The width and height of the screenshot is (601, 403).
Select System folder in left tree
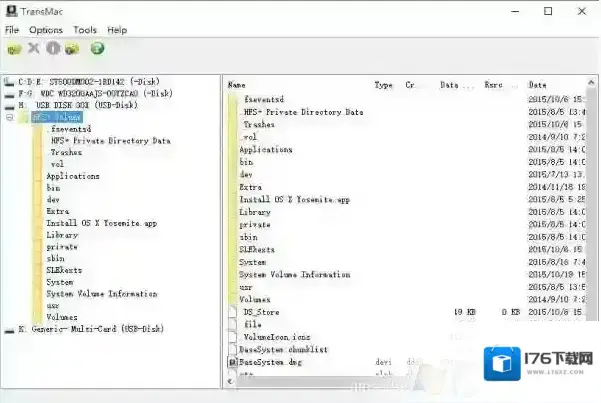point(60,282)
